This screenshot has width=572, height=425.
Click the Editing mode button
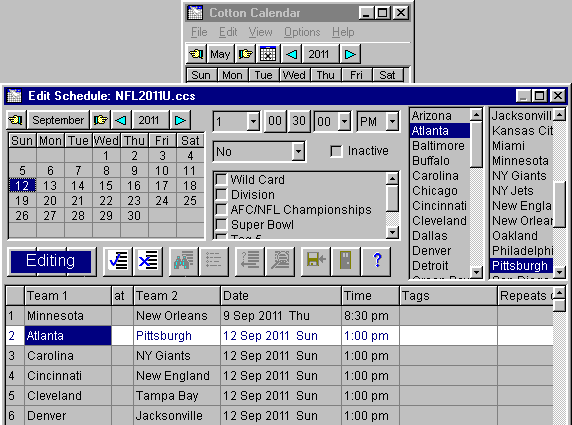click(x=51, y=261)
